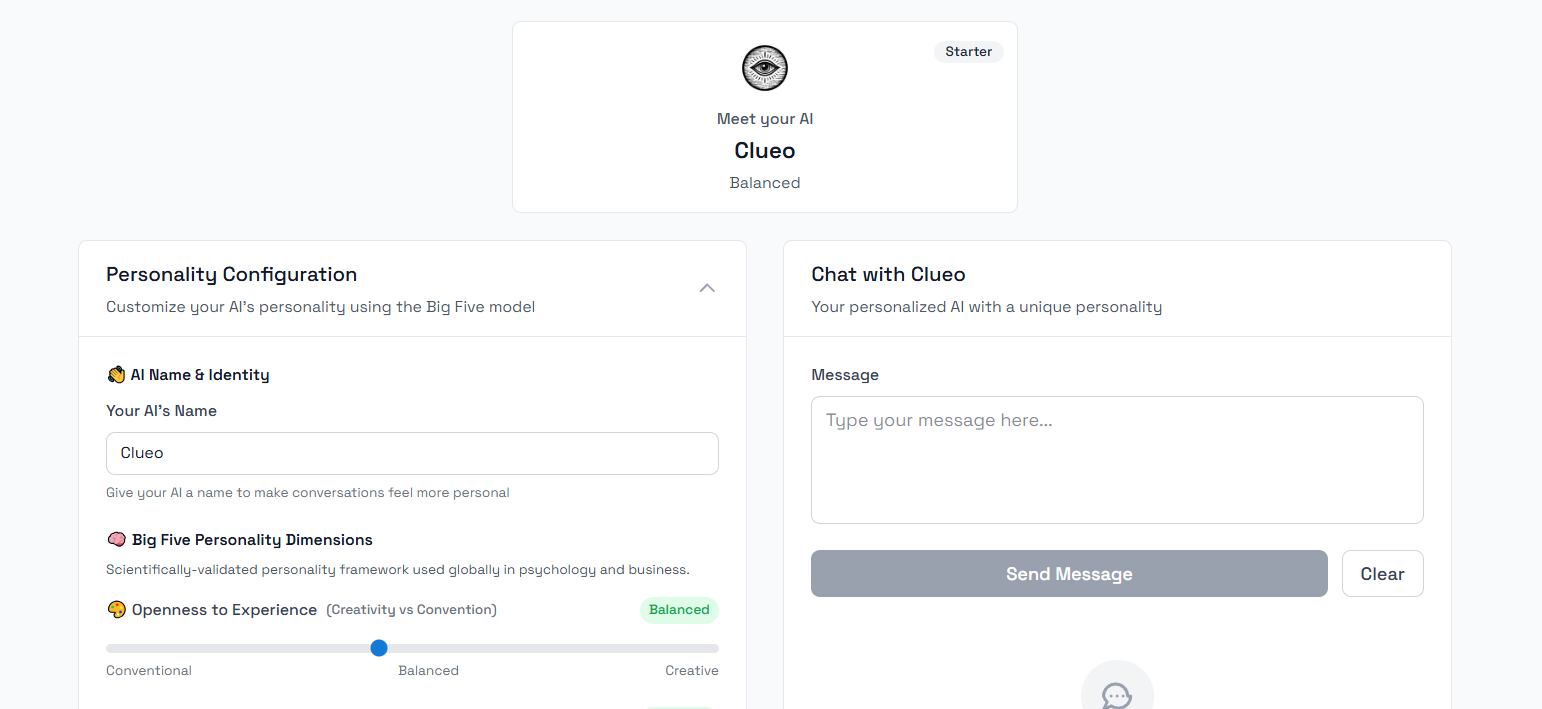
Task: Click the Clueo name in the top card
Action: click(765, 151)
